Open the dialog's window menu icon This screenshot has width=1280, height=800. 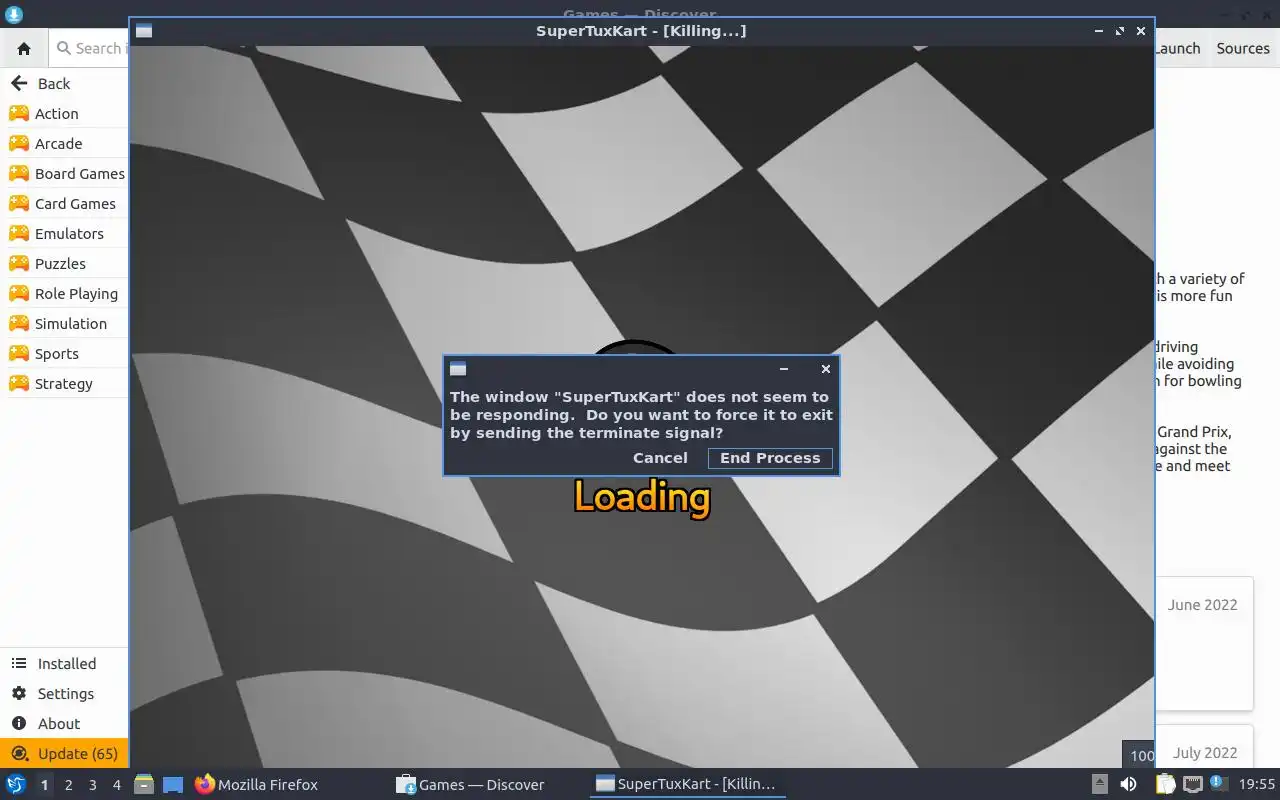pyautogui.click(x=458, y=369)
